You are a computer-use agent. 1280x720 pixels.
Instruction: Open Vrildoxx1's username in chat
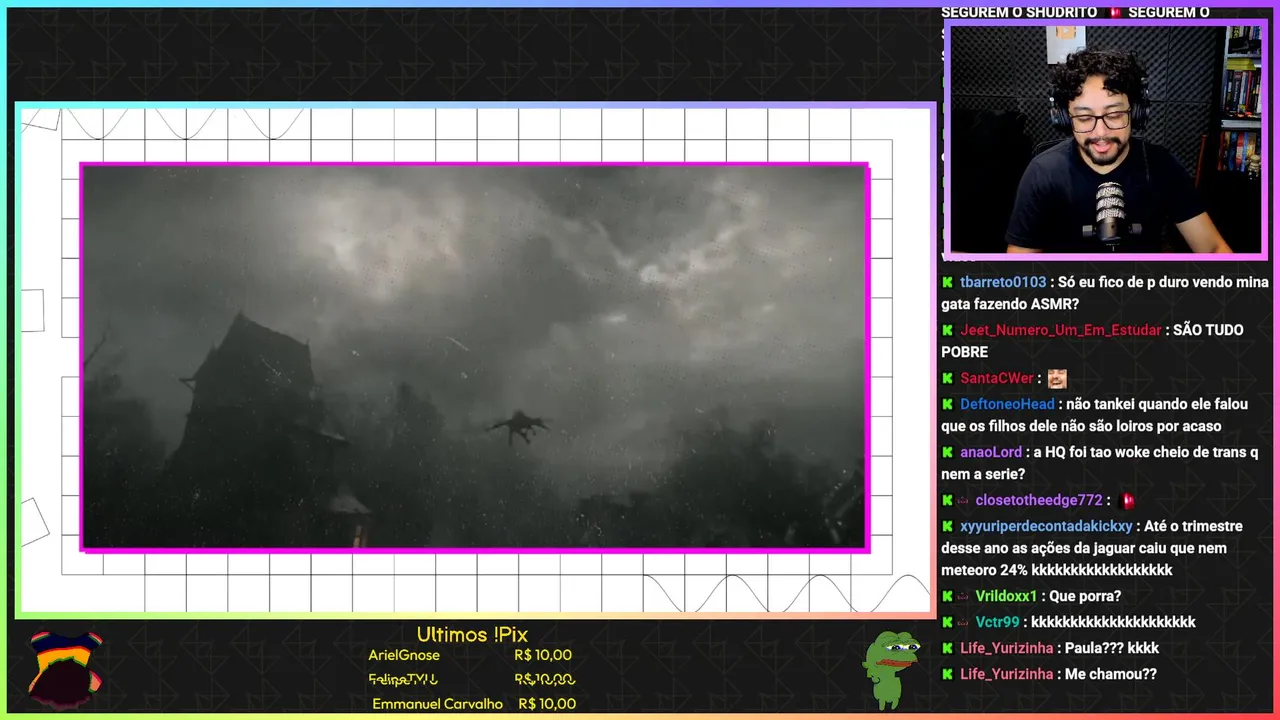click(1006, 597)
